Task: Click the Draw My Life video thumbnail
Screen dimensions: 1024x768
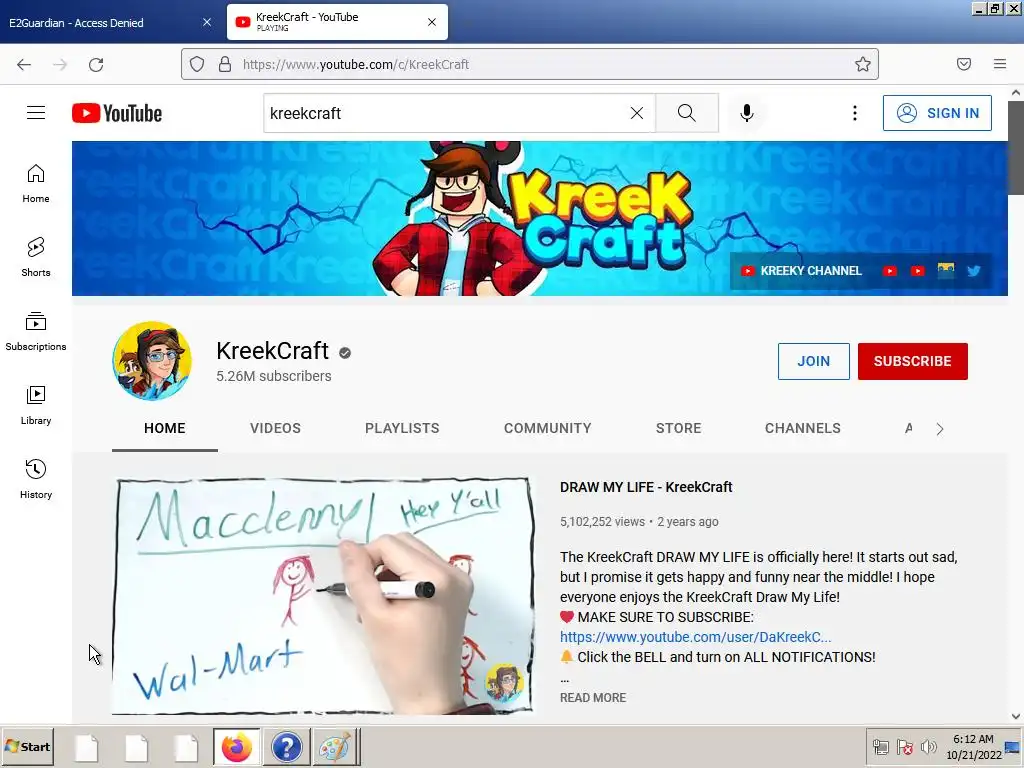Action: [x=323, y=596]
